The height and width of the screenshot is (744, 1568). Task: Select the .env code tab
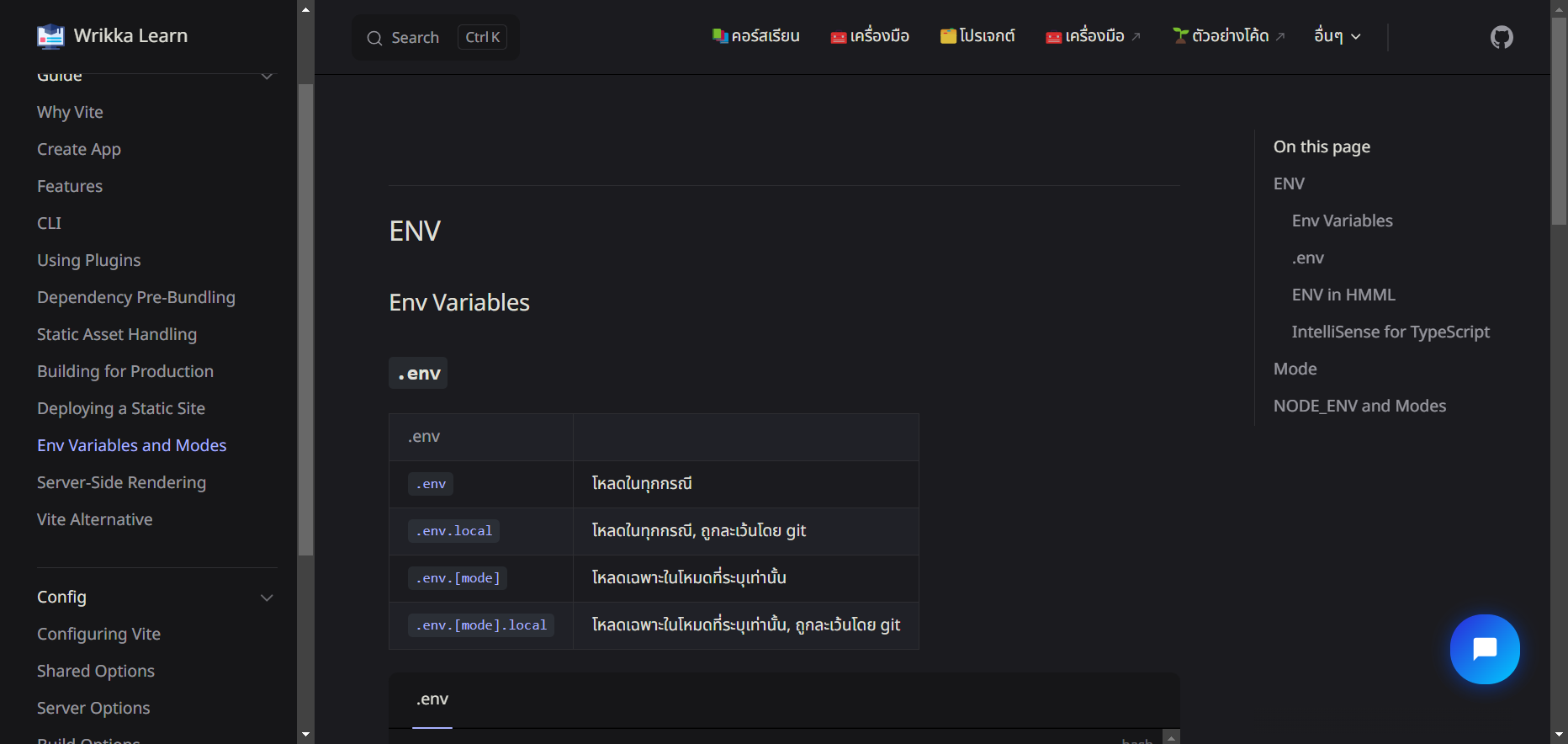[432, 699]
